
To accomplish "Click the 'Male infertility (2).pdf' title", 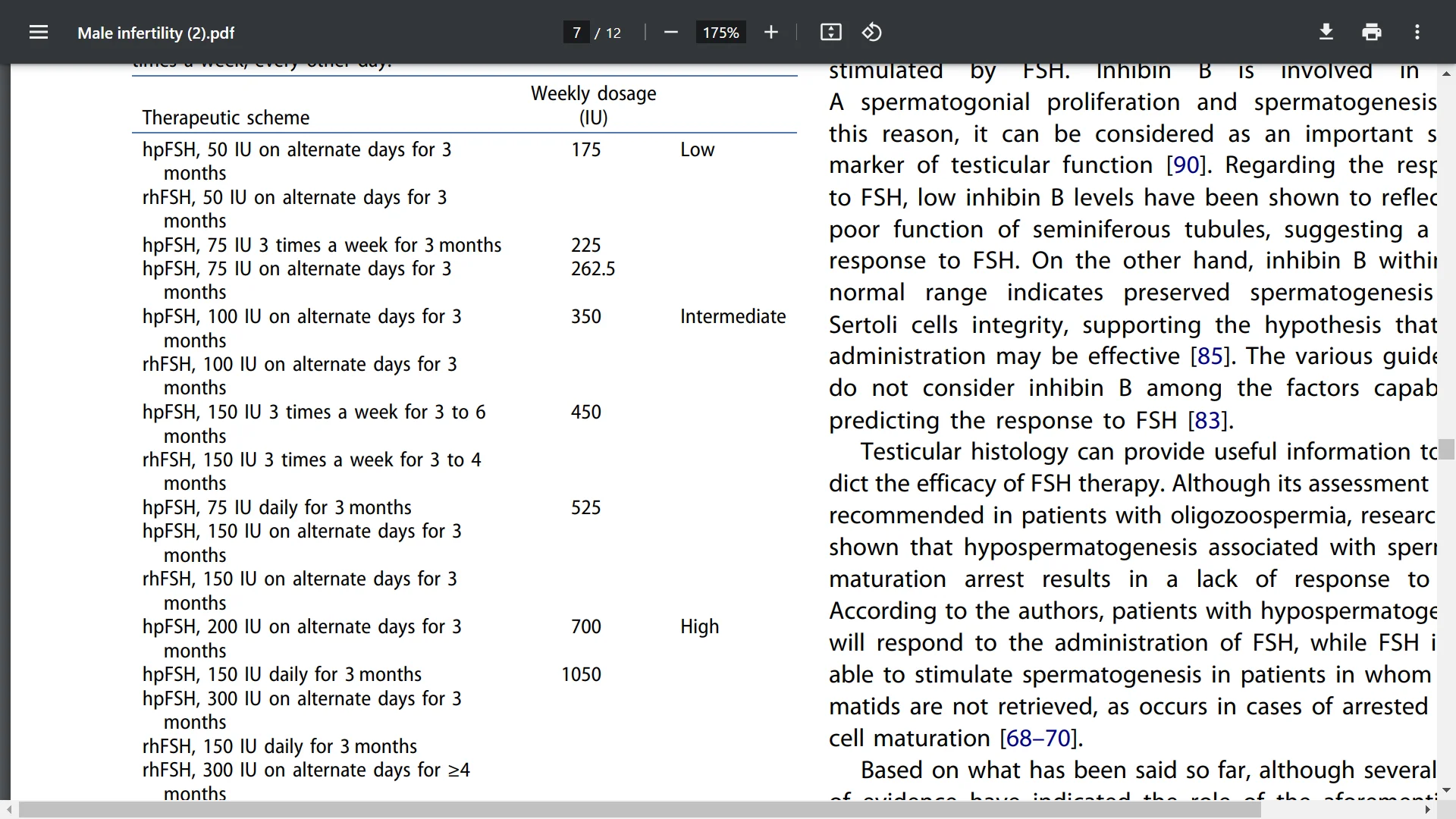I will click(155, 33).
